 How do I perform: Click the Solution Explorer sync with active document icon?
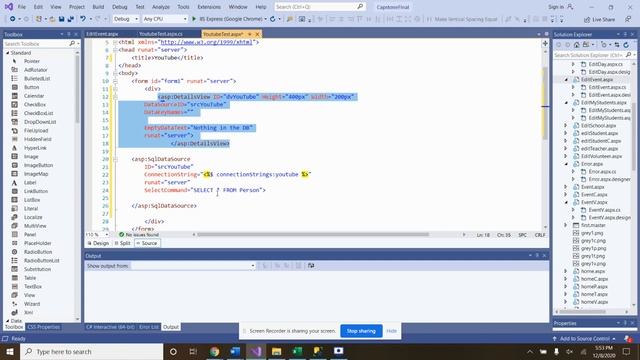(x=617, y=45)
